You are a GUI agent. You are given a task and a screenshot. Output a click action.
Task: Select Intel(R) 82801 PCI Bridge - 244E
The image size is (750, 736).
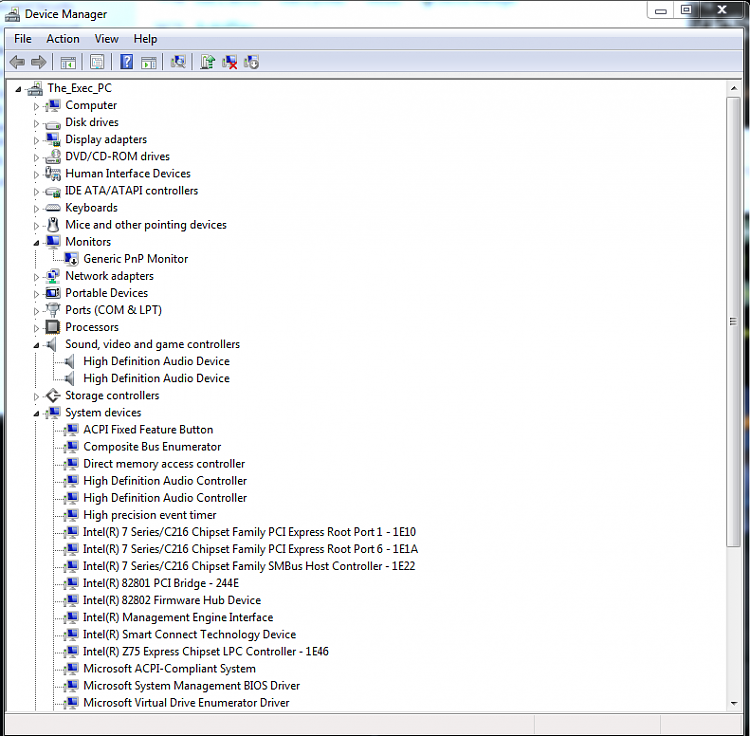161,583
